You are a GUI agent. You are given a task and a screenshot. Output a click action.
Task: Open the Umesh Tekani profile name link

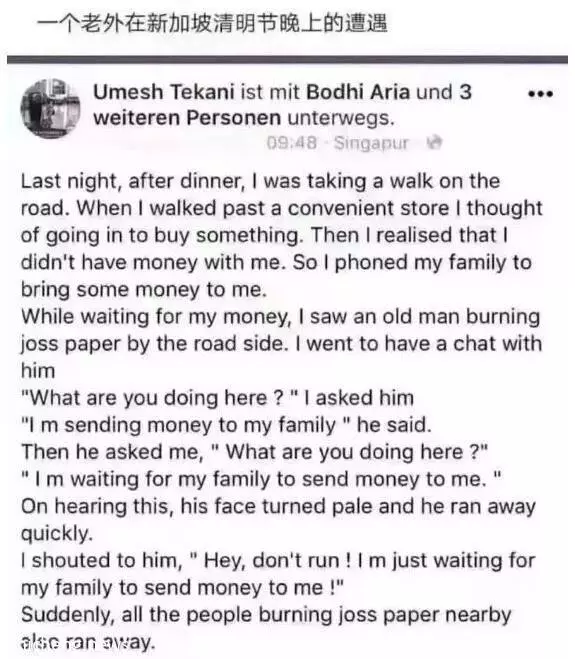[164, 92]
